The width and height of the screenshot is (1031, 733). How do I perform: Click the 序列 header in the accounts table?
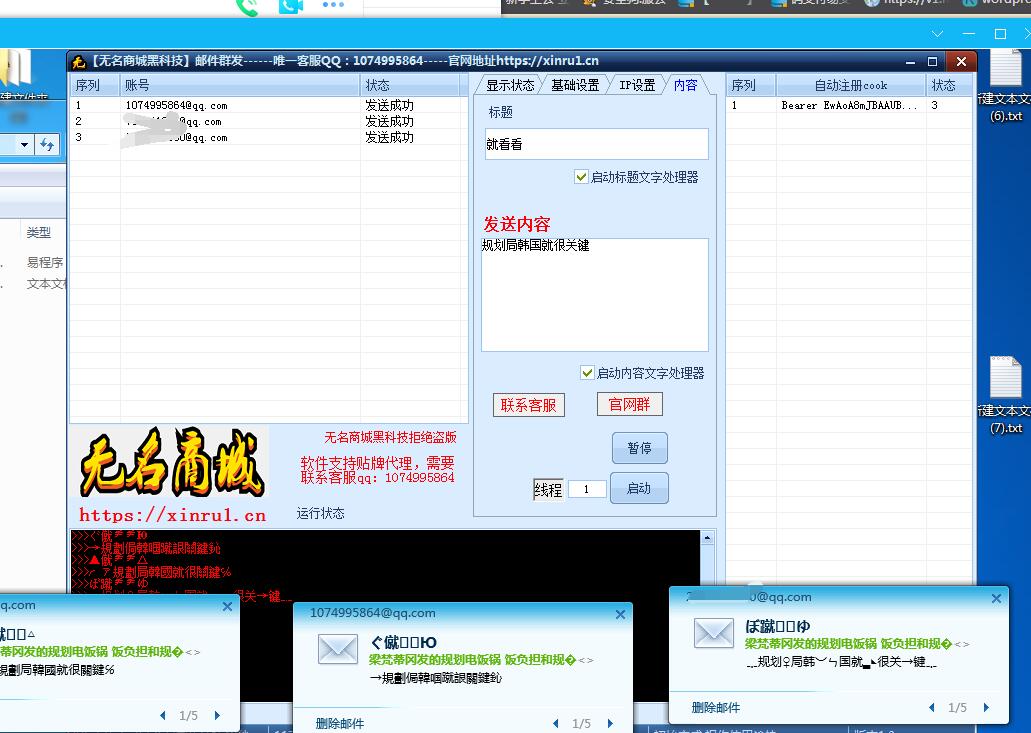pos(95,85)
